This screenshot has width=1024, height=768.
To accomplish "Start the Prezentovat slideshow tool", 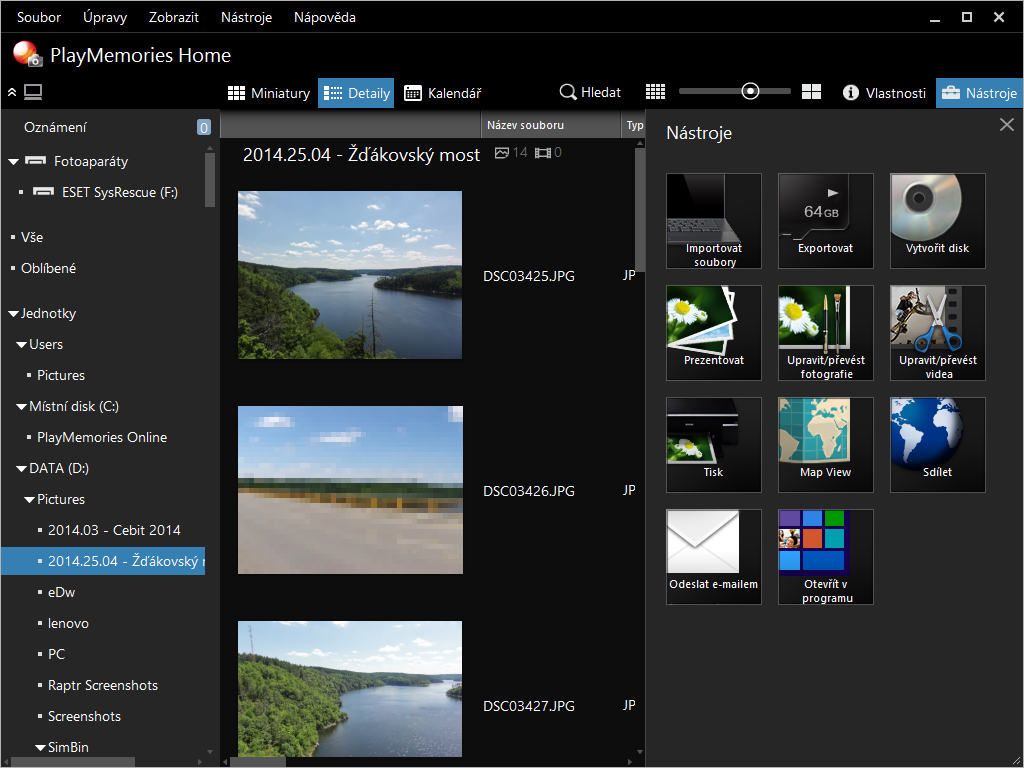I will click(x=714, y=332).
